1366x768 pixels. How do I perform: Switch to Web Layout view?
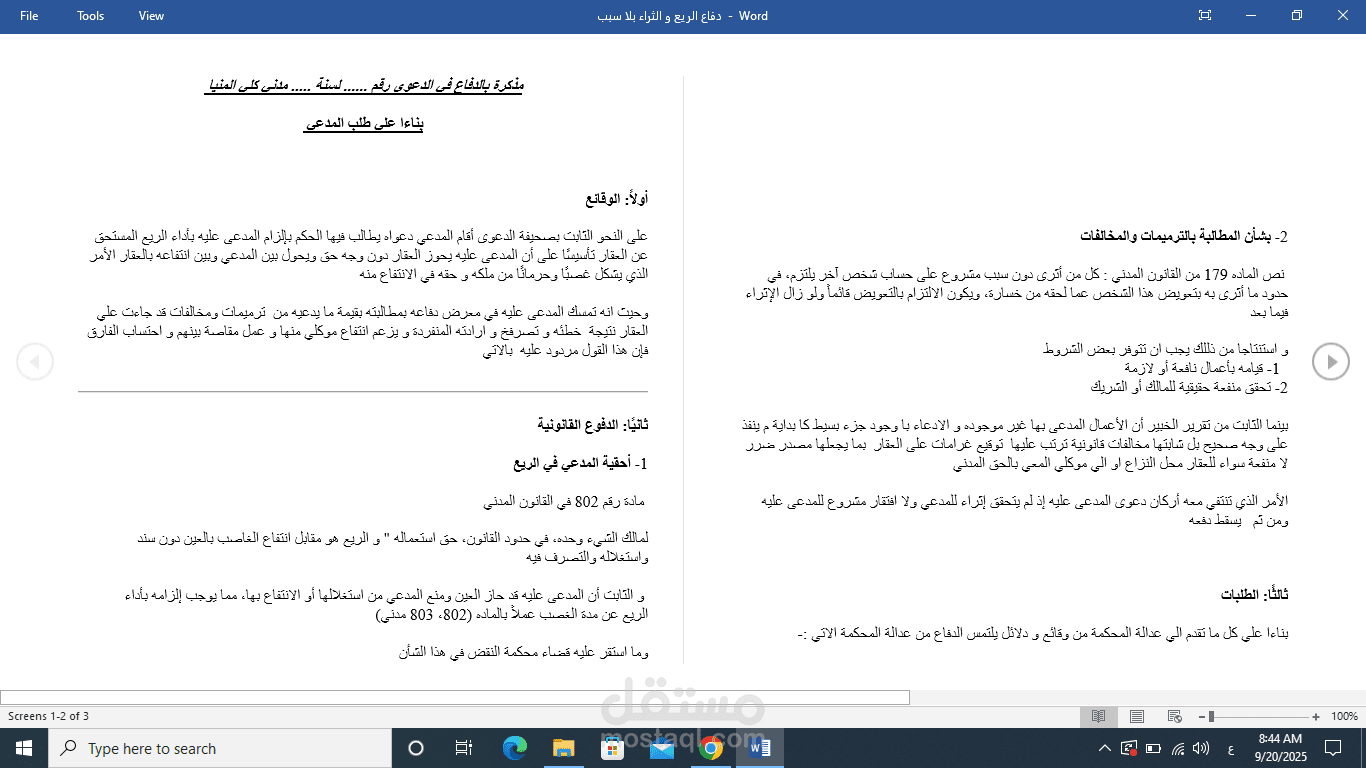click(x=1173, y=716)
